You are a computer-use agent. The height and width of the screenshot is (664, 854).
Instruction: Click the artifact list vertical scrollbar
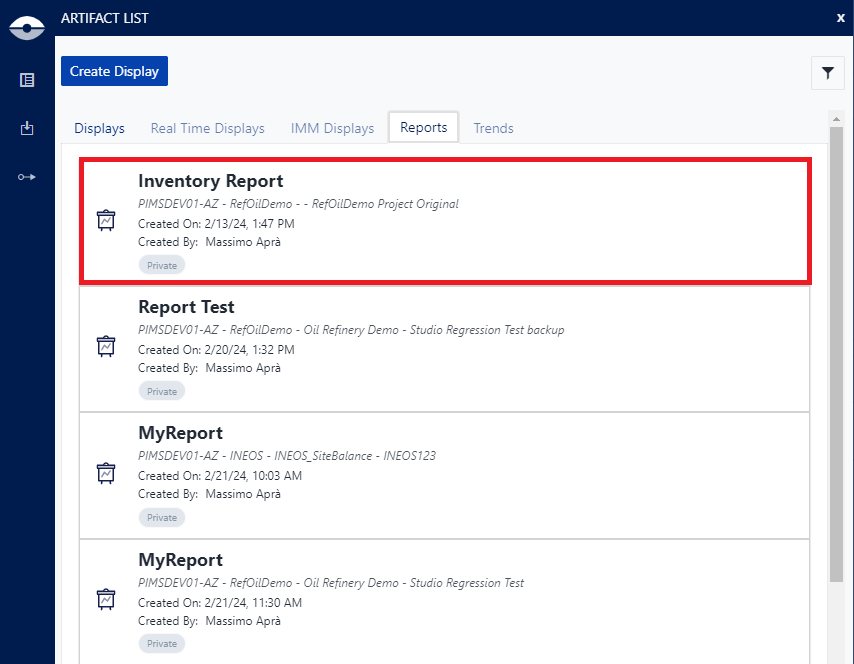click(x=836, y=350)
